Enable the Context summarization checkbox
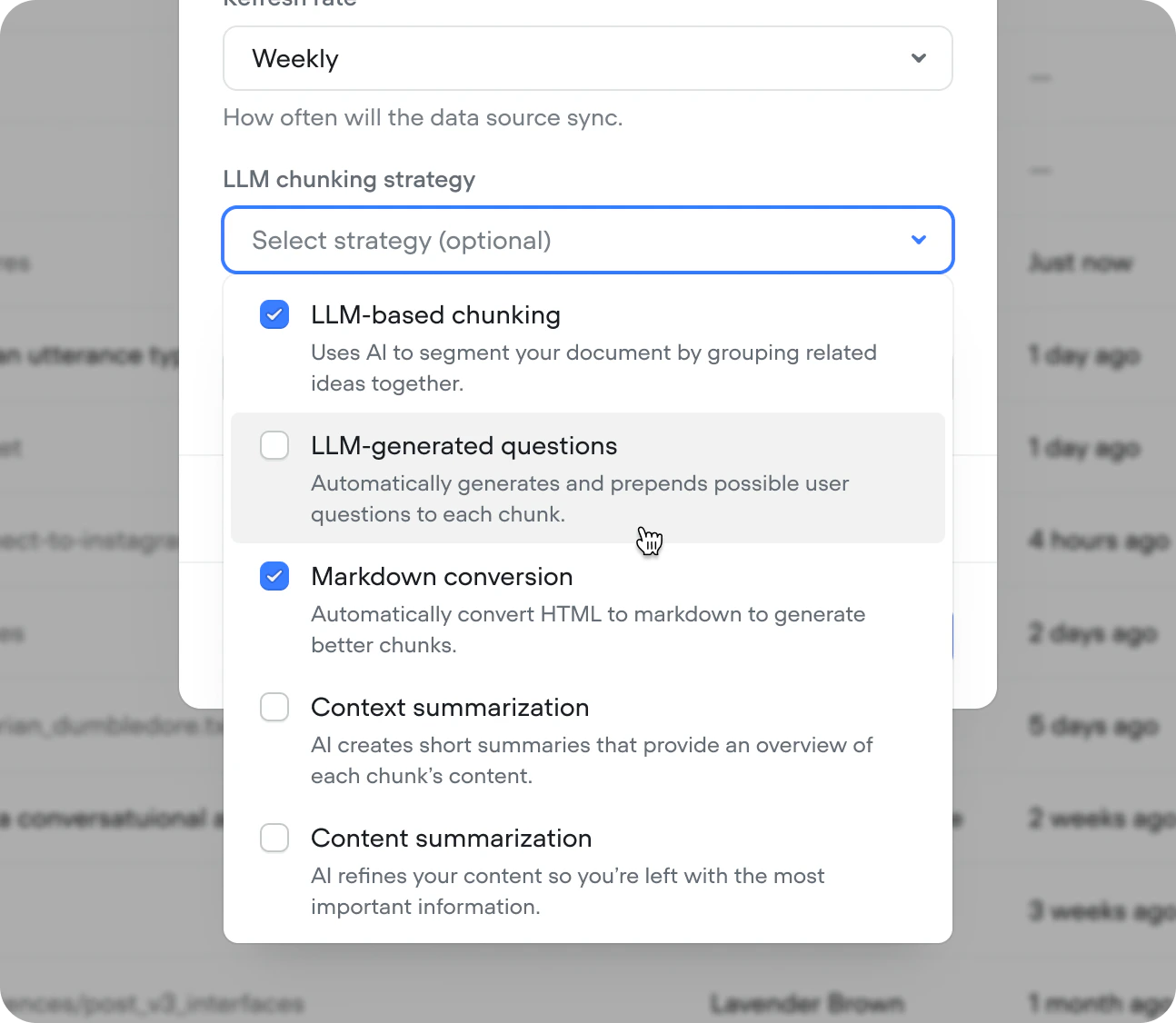This screenshot has width=1176, height=1023. [x=274, y=707]
